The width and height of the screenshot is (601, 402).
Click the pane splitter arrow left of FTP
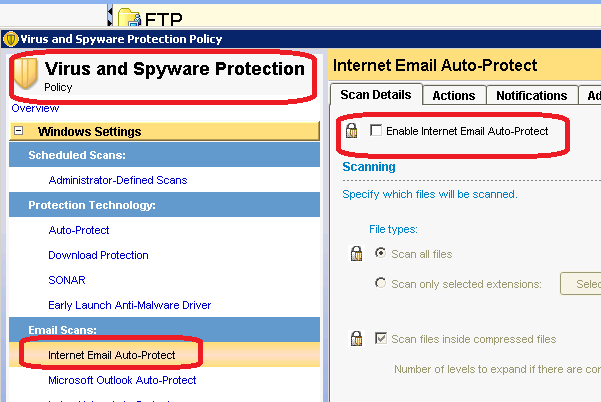110,15
